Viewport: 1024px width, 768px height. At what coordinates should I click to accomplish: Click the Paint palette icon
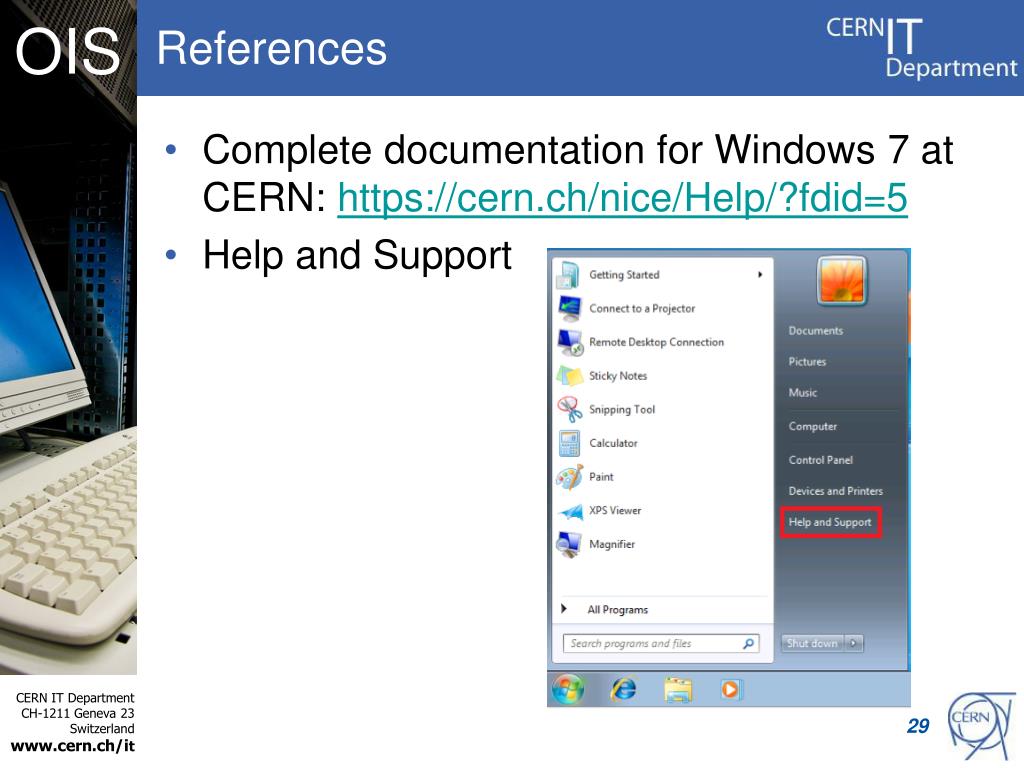click(x=569, y=477)
